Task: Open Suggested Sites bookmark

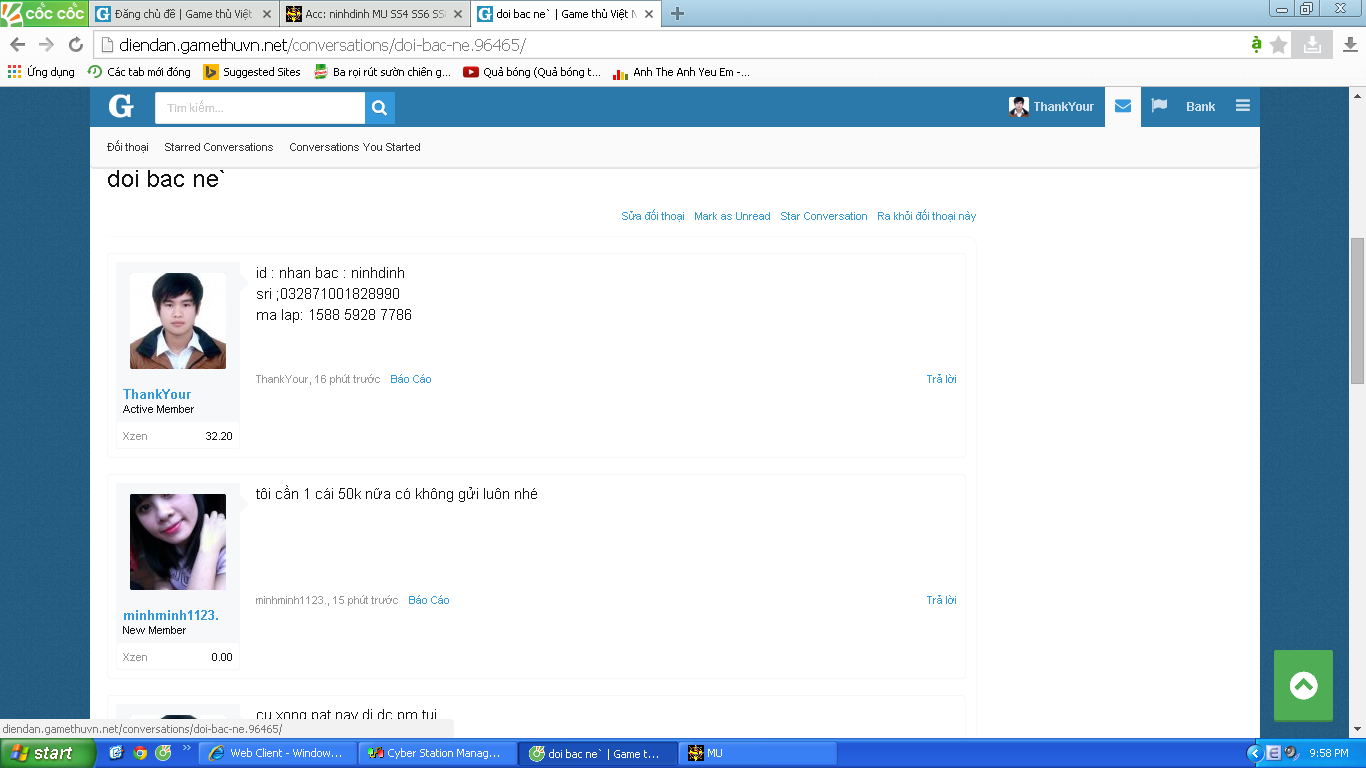Action: [x=252, y=72]
